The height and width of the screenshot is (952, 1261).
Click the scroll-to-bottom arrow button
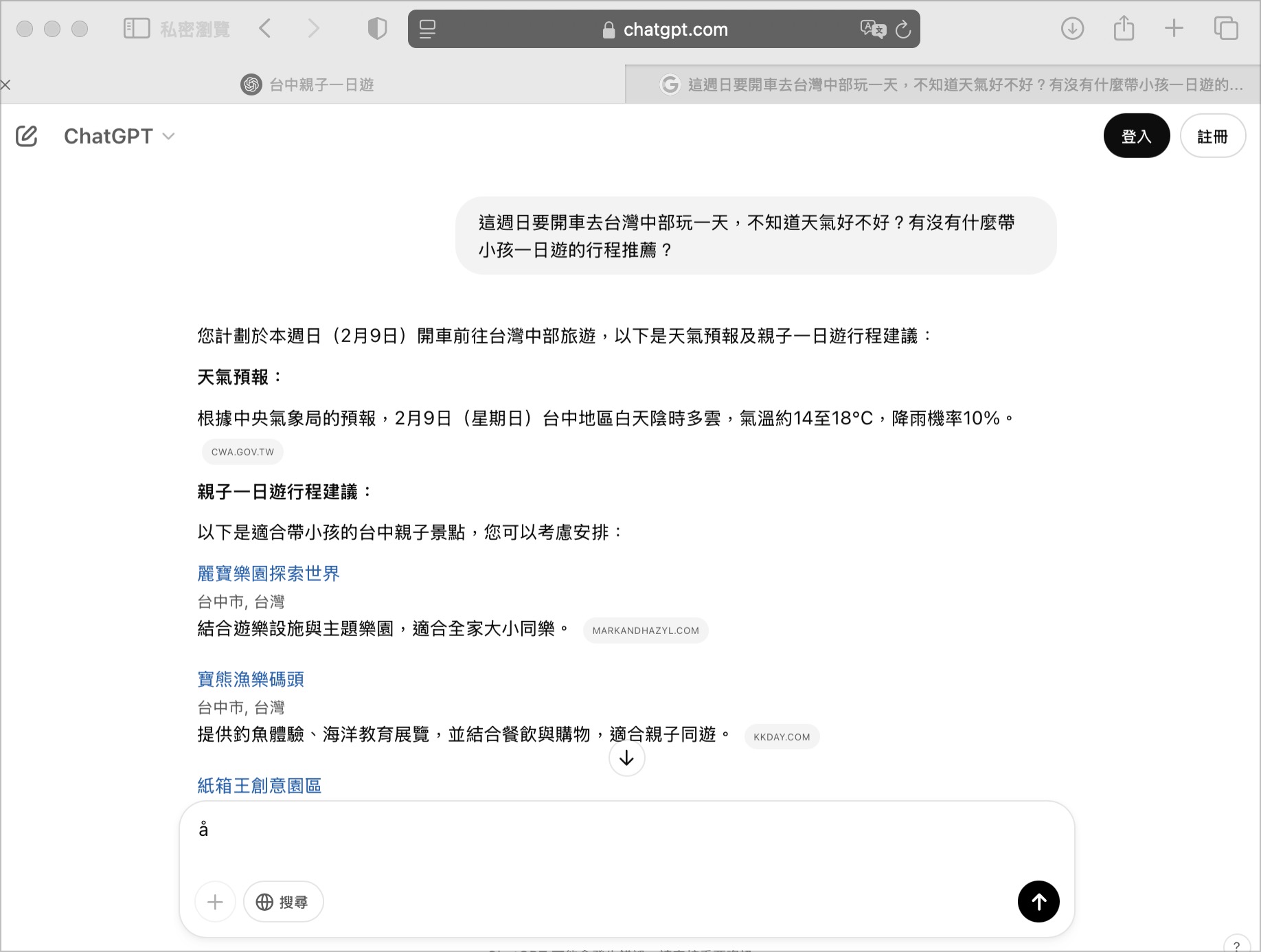(626, 758)
